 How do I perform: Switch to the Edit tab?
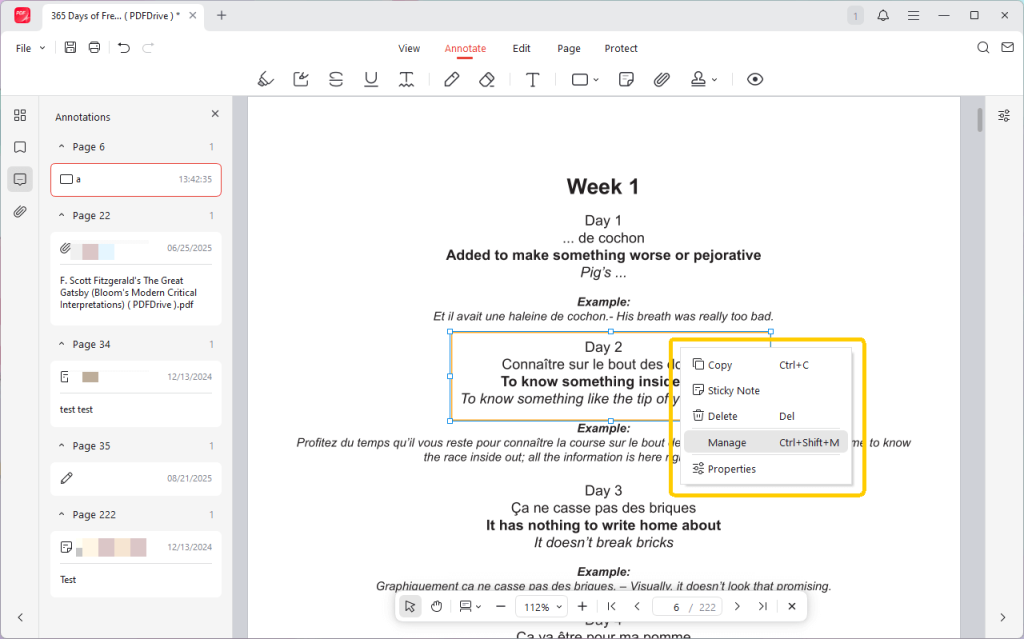[521, 48]
